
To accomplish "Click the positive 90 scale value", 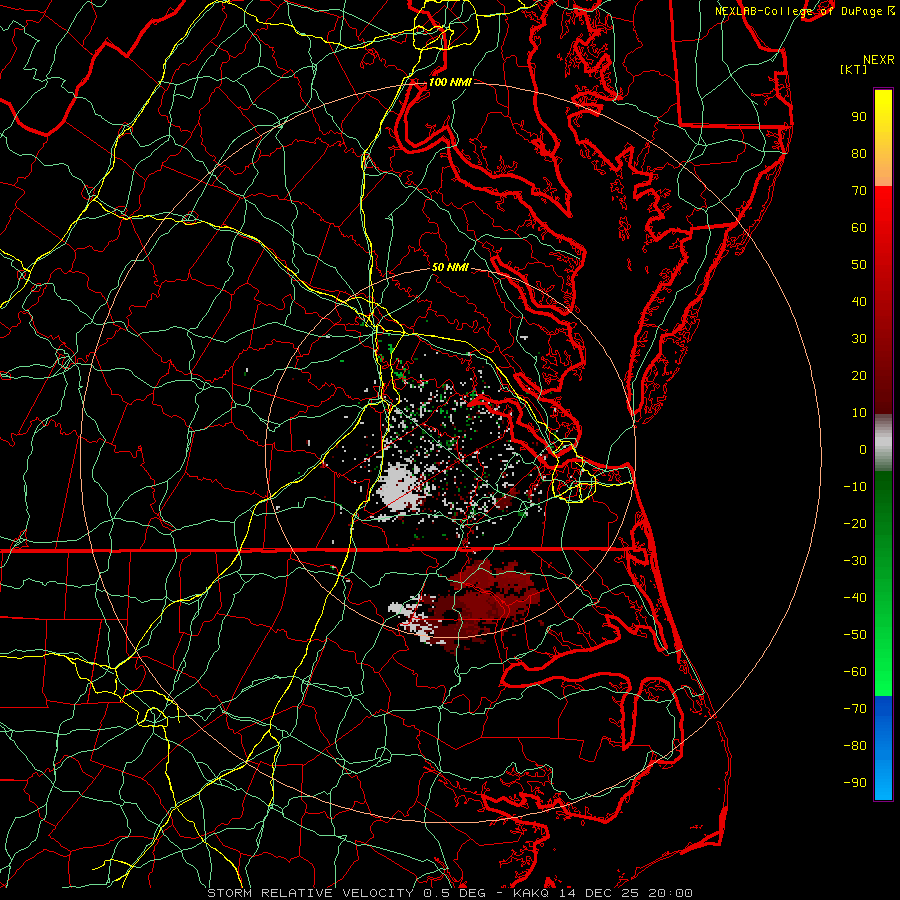I will (859, 117).
